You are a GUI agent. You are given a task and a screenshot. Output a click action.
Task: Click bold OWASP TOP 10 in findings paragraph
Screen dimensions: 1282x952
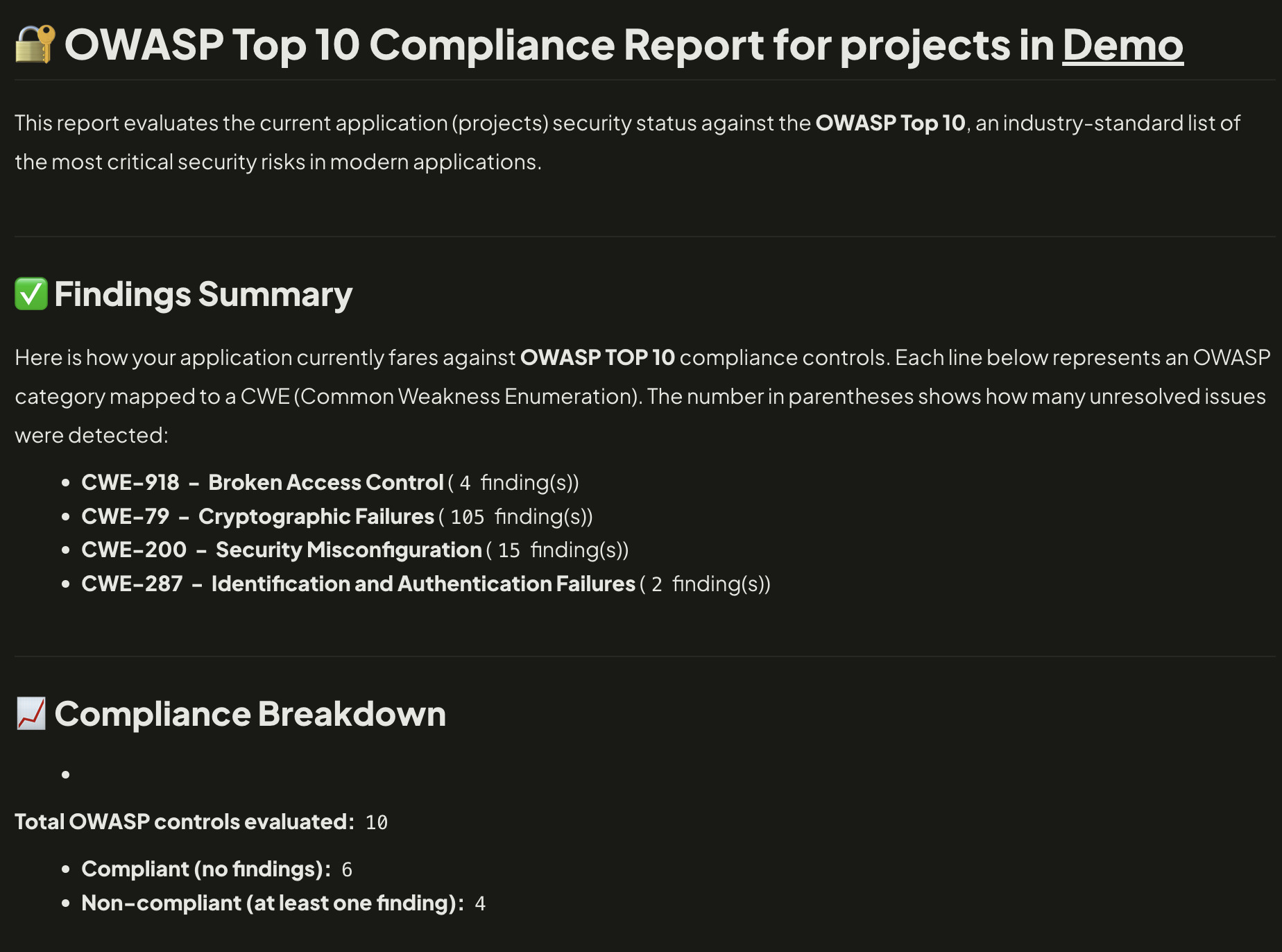(597, 357)
